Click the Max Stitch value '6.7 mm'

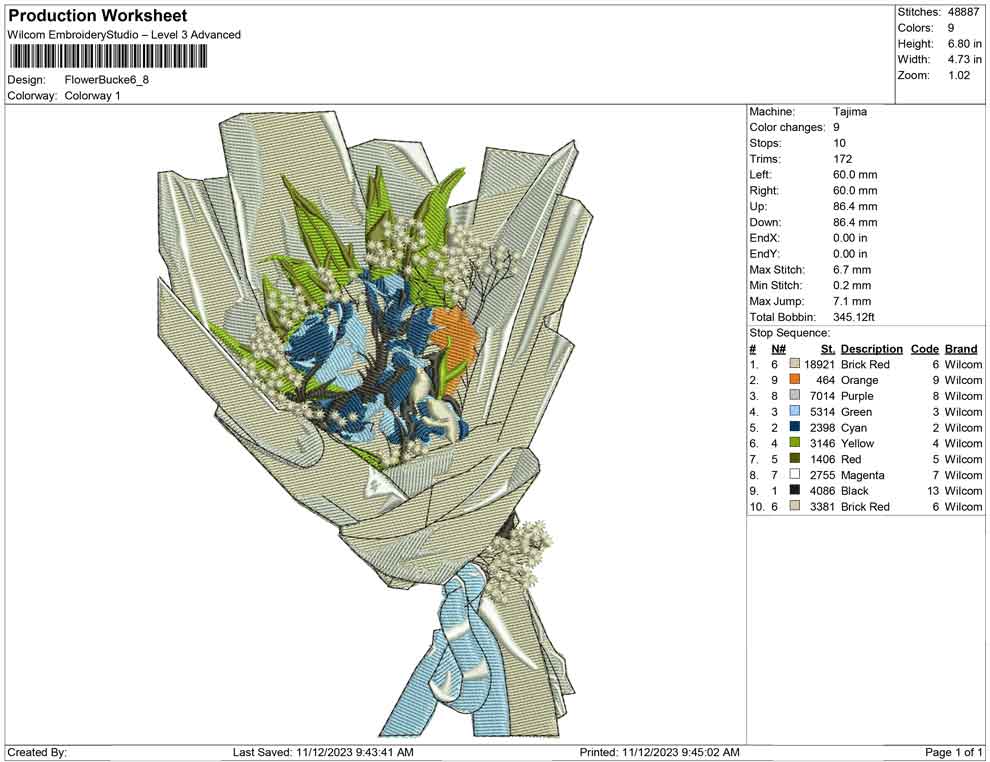[852, 270]
